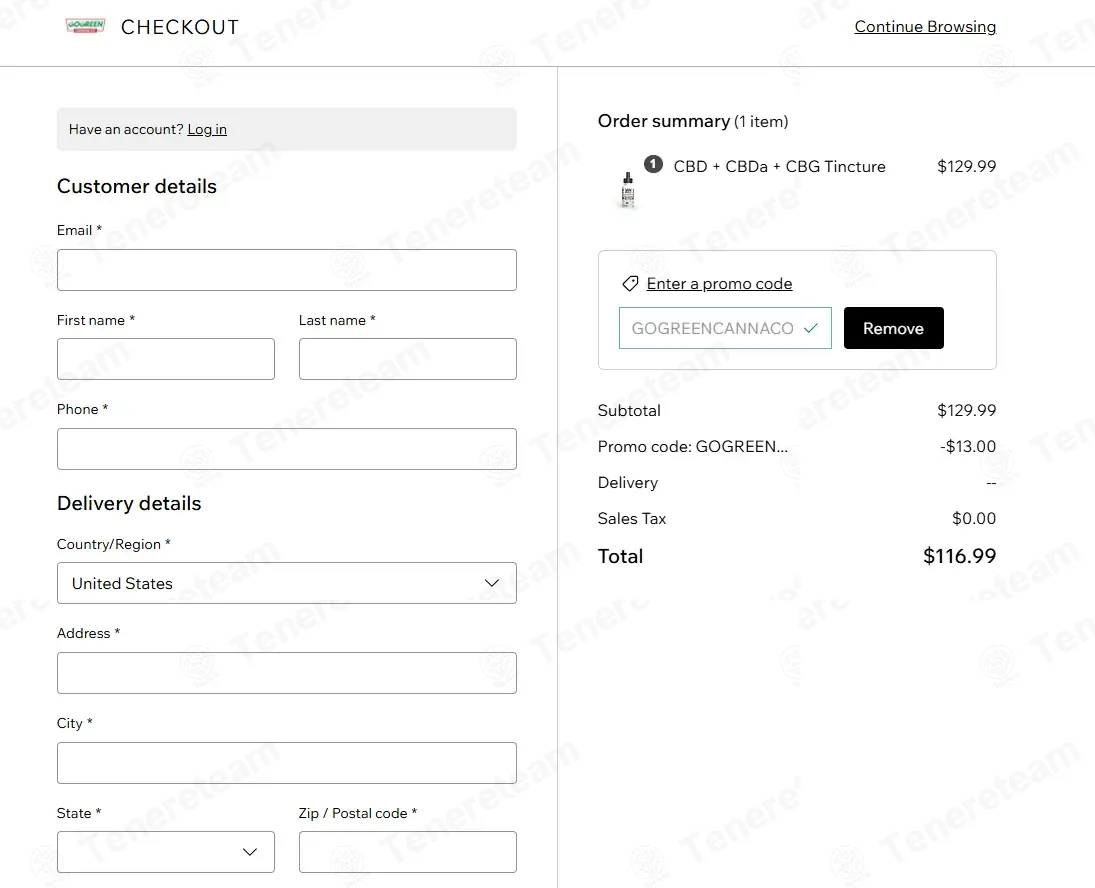Click the Enter a promo code link
This screenshot has height=888, width=1095.
click(719, 283)
